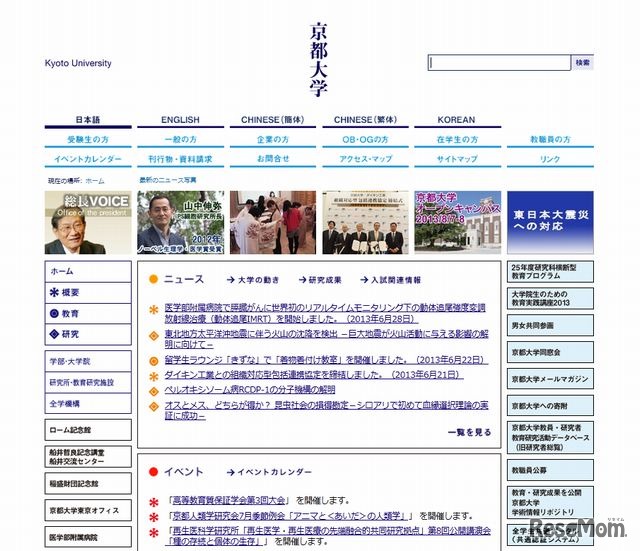Screen dimensions: 640x551
Task: Open 刊行物・資料請求 nav item
Action: (180, 159)
